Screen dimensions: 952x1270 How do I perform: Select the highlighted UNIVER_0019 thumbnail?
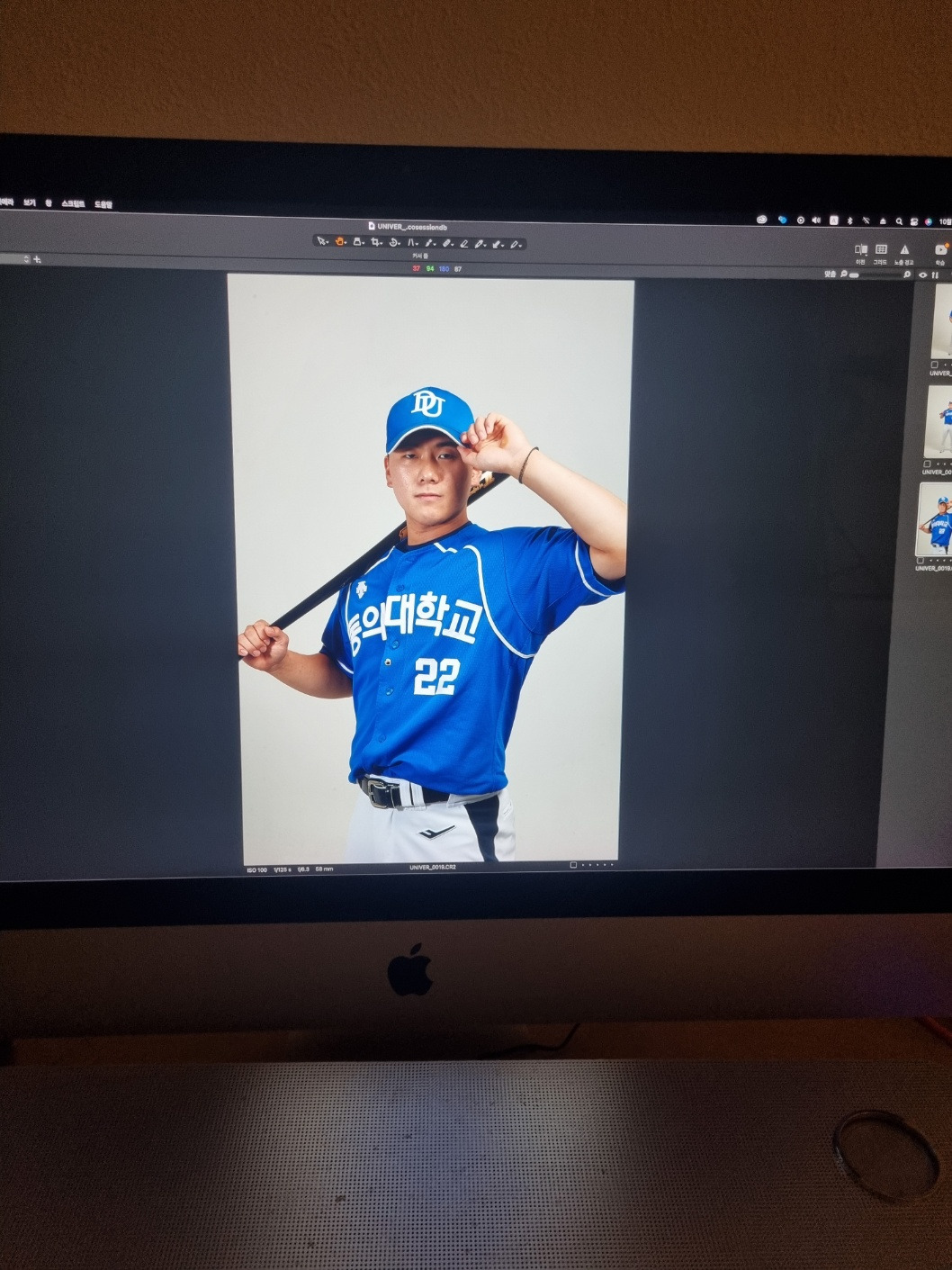point(936,519)
